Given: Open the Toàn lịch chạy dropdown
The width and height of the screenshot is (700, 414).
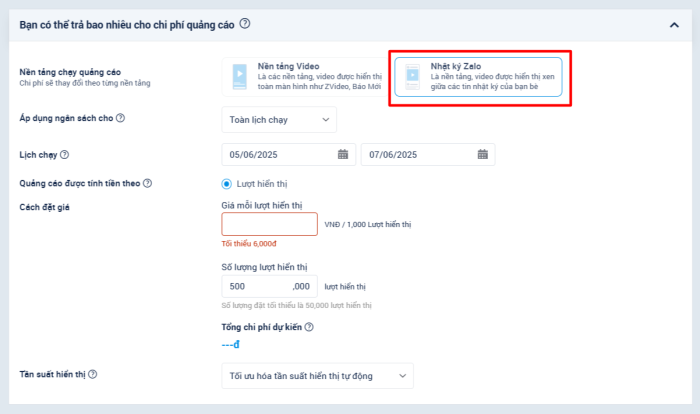Looking at the screenshot, I should tap(279, 120).
